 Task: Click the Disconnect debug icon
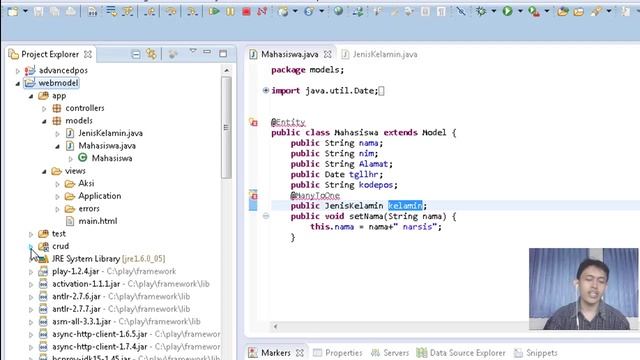coord(262,11)
